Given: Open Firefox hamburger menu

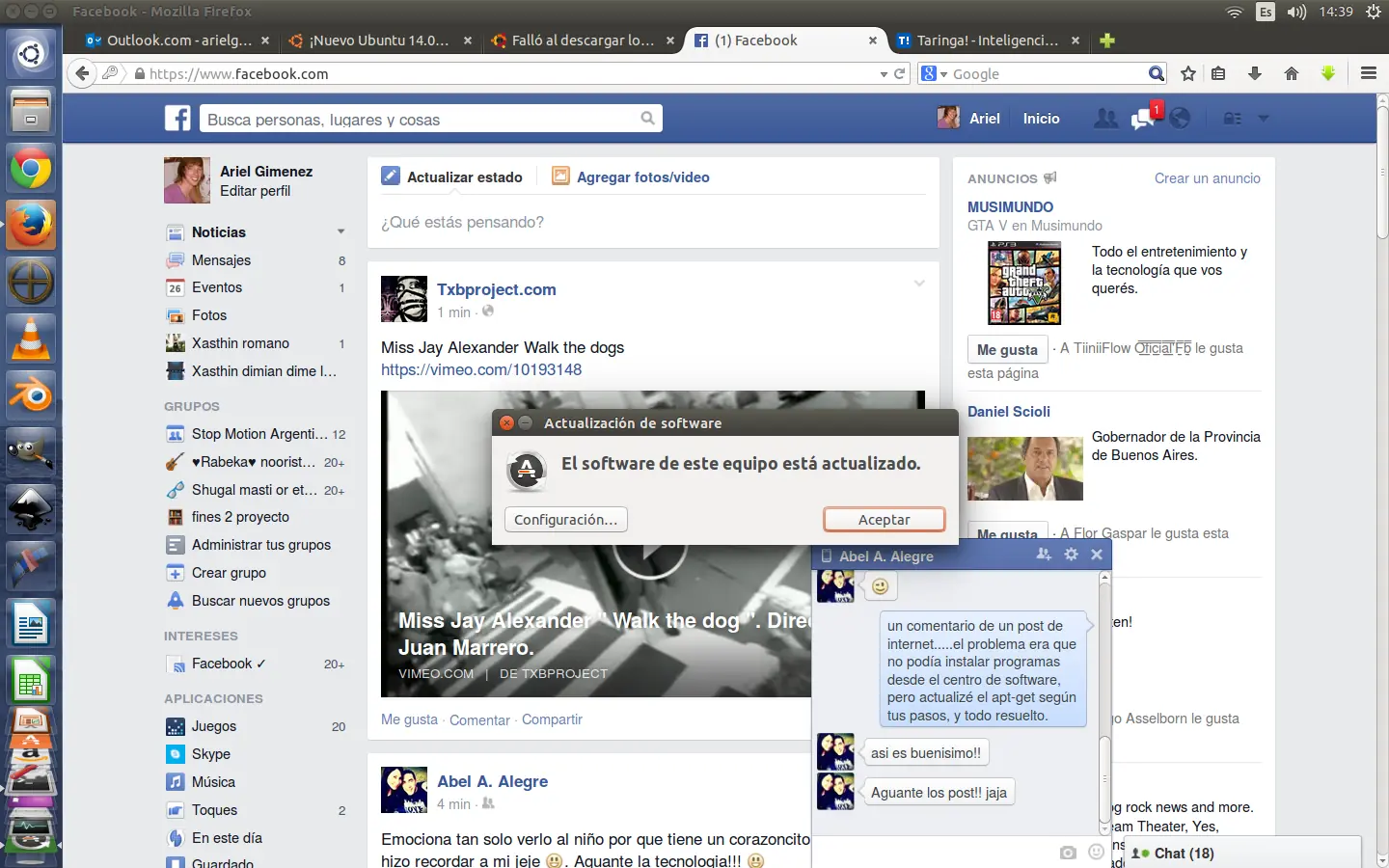Looking at the screenshot, I should [1368, 73].
